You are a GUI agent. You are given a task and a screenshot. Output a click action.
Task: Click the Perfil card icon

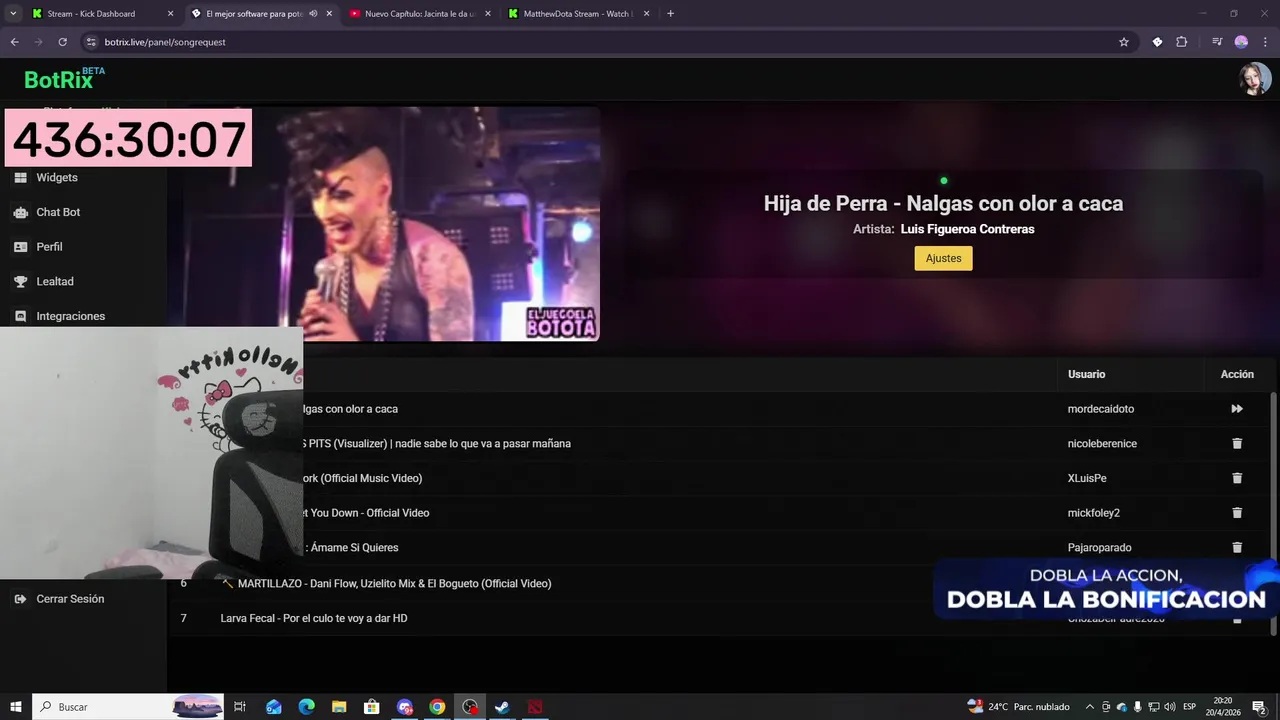click(x=20, y=247)
